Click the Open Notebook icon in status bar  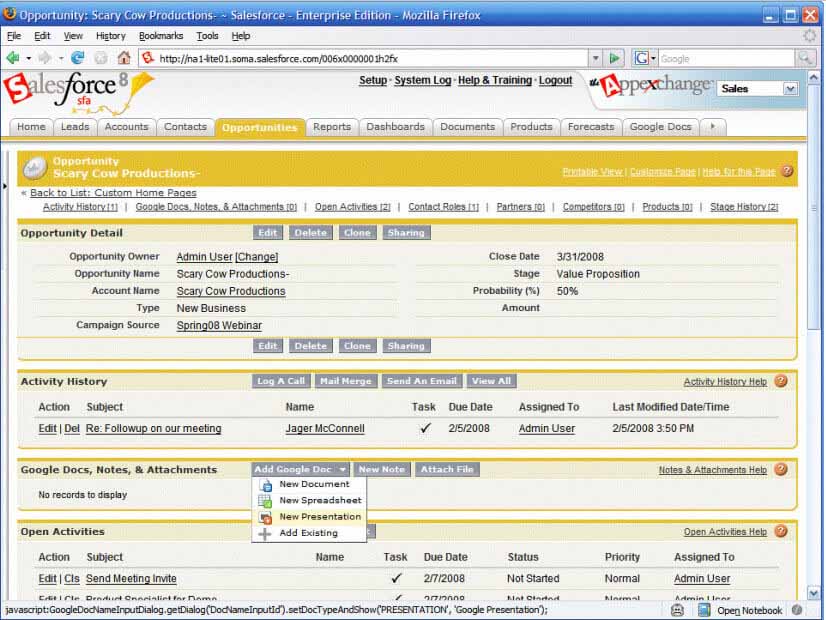(703, 610)
